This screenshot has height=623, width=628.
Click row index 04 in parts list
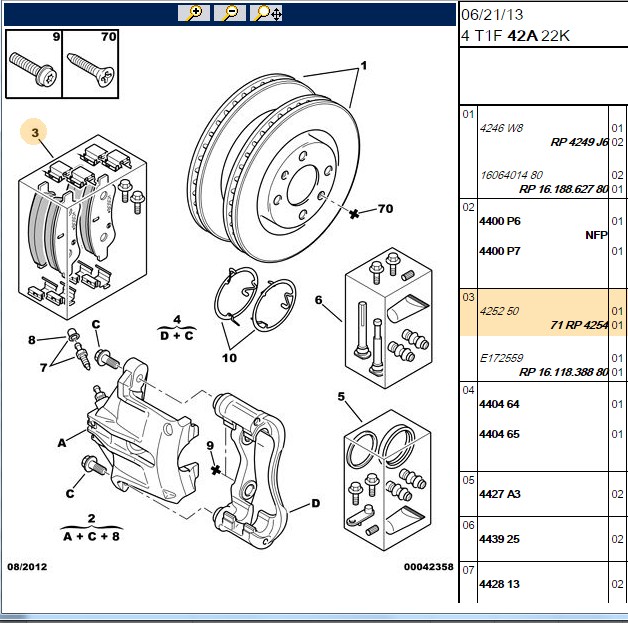tap(468, 390)
